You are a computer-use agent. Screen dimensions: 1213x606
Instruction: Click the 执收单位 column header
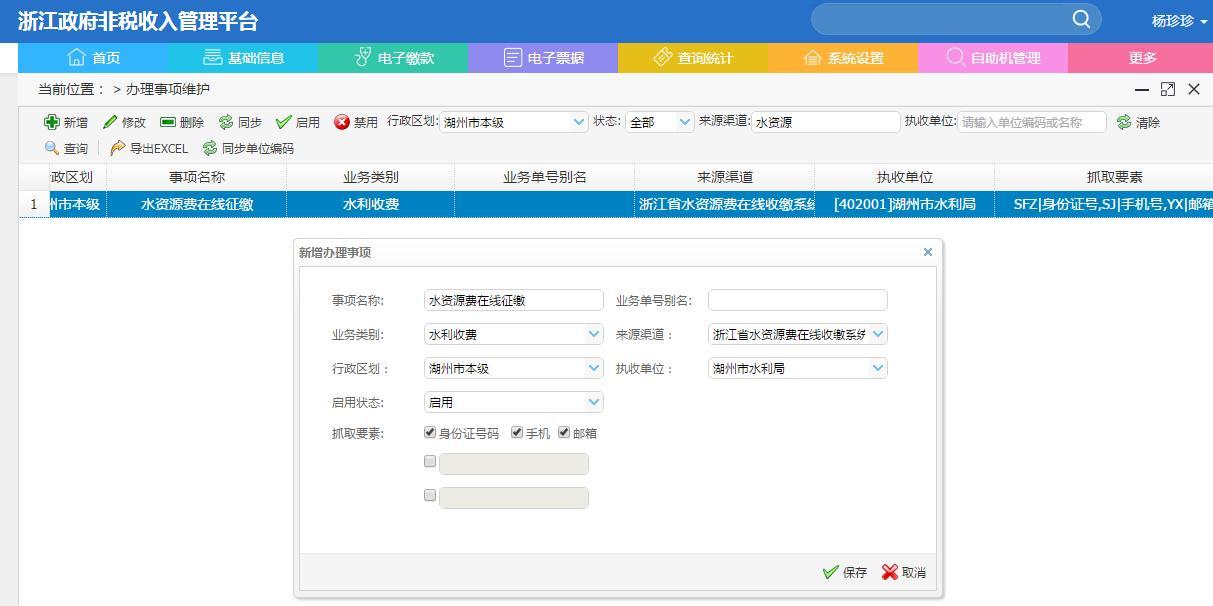click(x=904, y=177)
